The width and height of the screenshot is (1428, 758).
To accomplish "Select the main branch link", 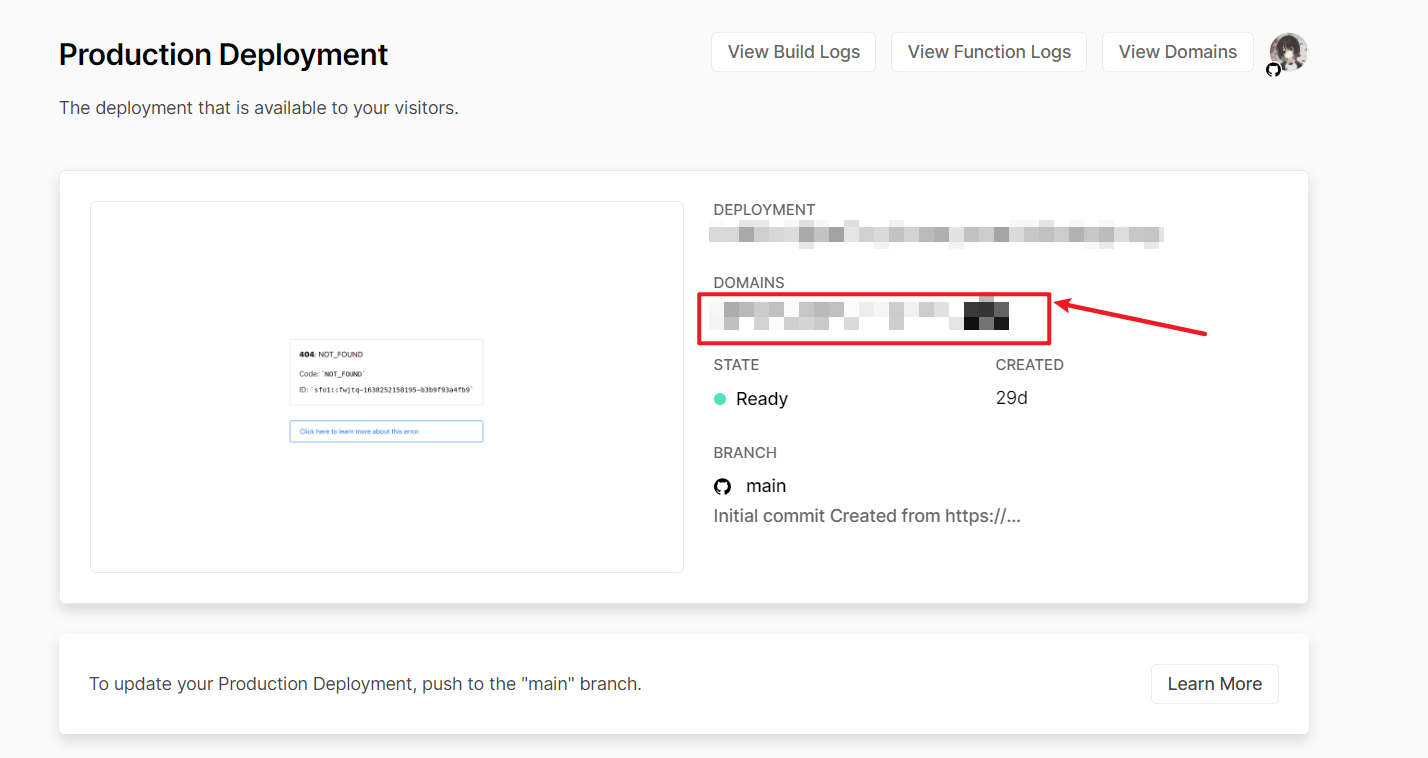I will [766, 486].
